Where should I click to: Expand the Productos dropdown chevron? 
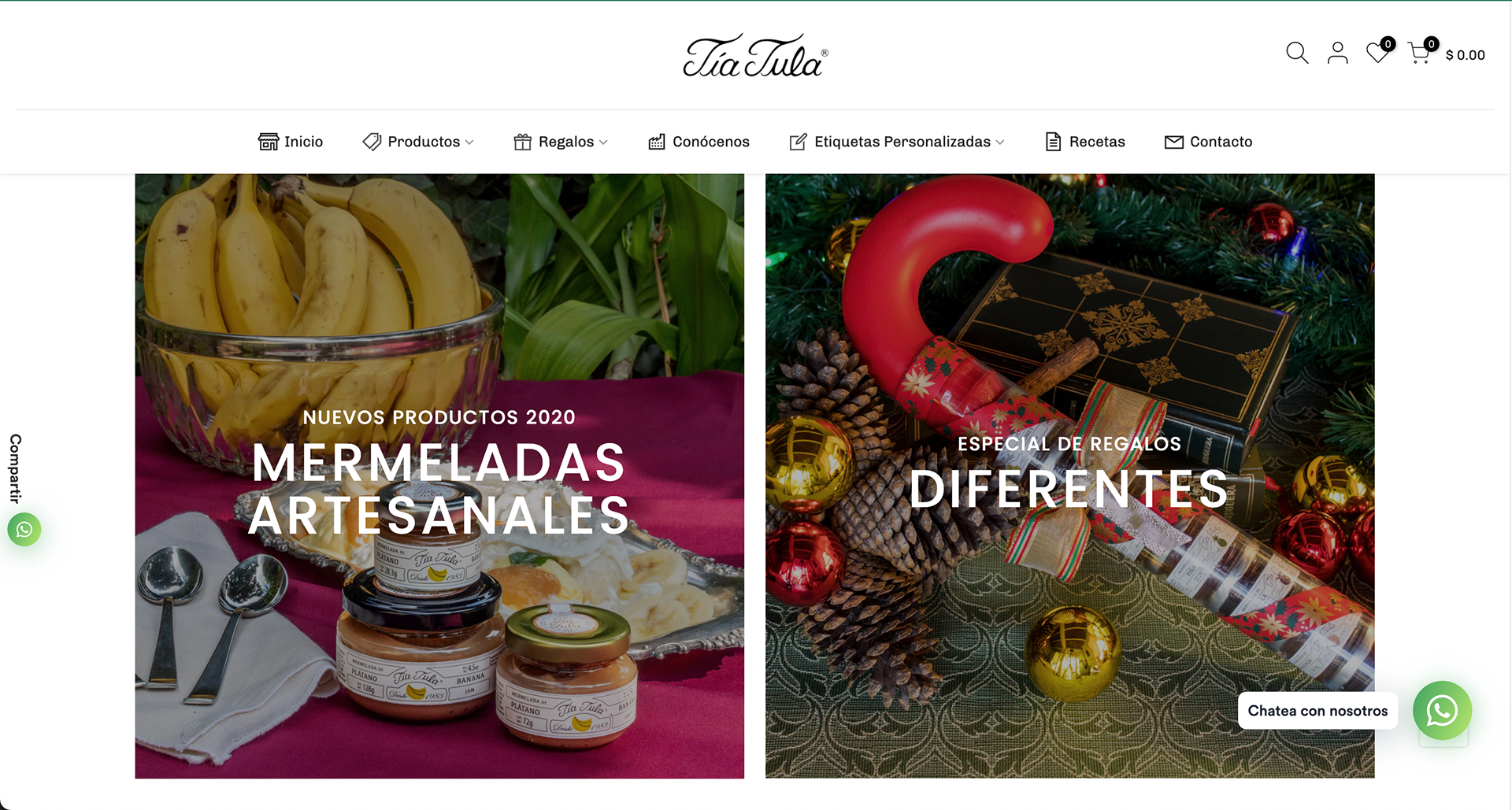click(469, 142)
